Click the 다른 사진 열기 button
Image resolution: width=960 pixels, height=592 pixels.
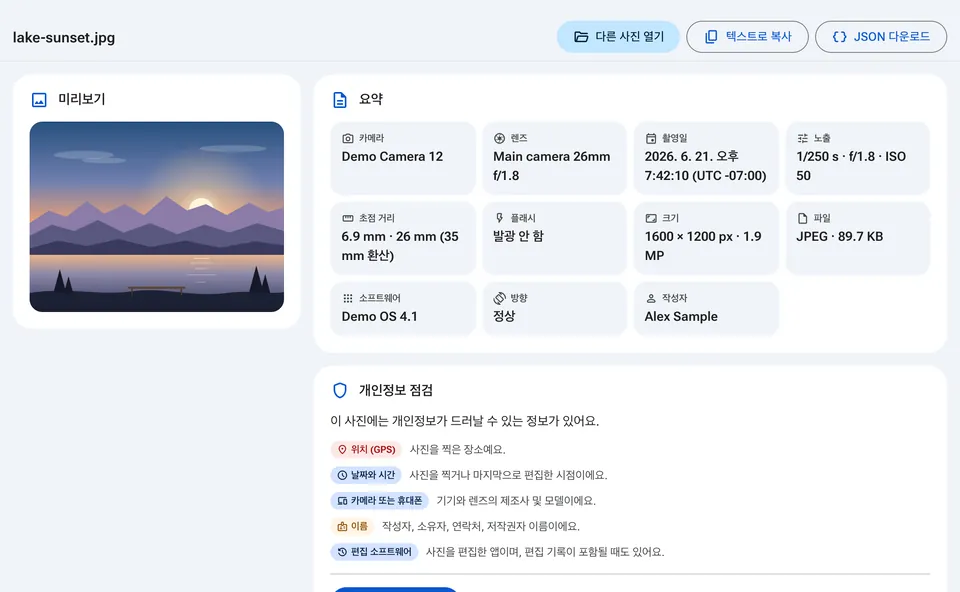coord(618,37)
